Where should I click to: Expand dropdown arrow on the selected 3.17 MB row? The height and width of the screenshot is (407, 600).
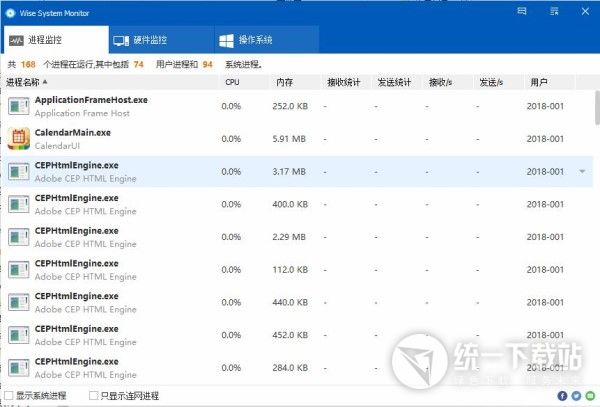[x=582, y=171]
